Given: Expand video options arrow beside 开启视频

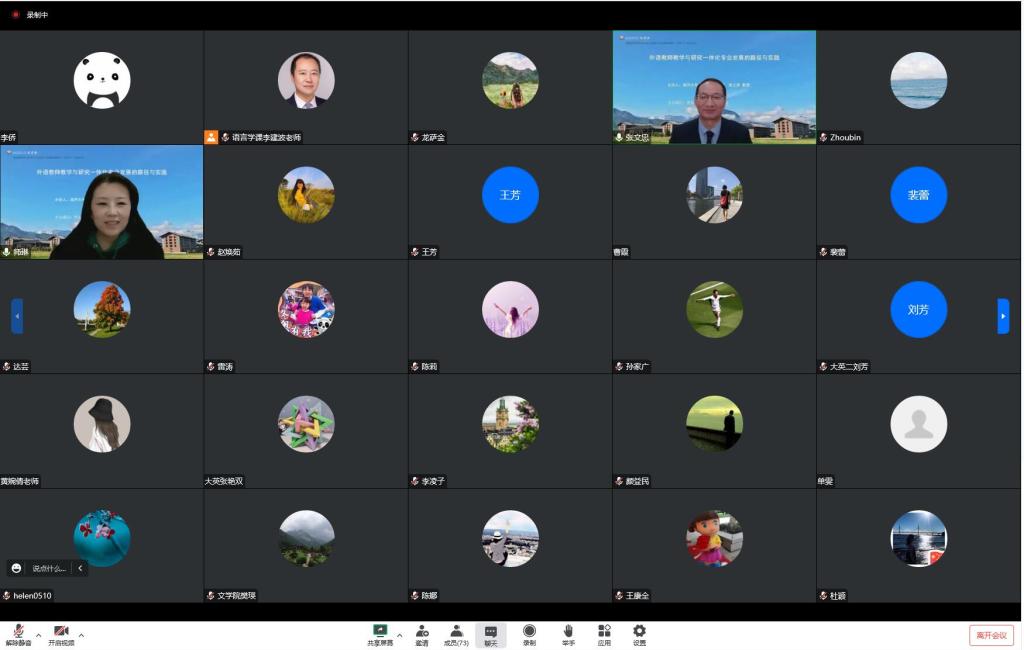Looking at the screenshot, I should click(82, 634).
